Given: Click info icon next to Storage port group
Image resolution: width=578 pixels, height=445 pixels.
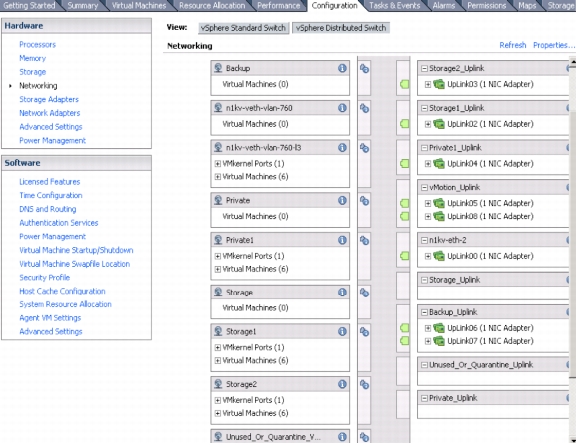Looking at the screenshot, I should click(342, 292).
